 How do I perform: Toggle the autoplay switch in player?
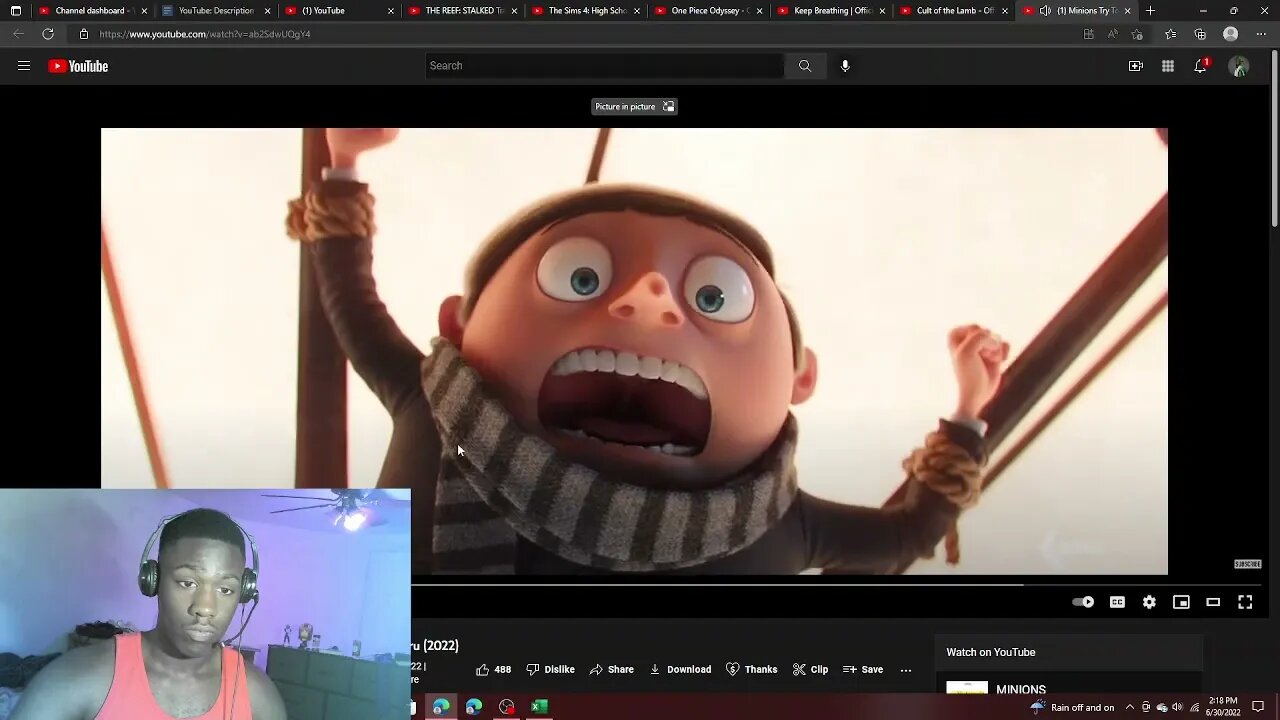[x=1083, y=602]
